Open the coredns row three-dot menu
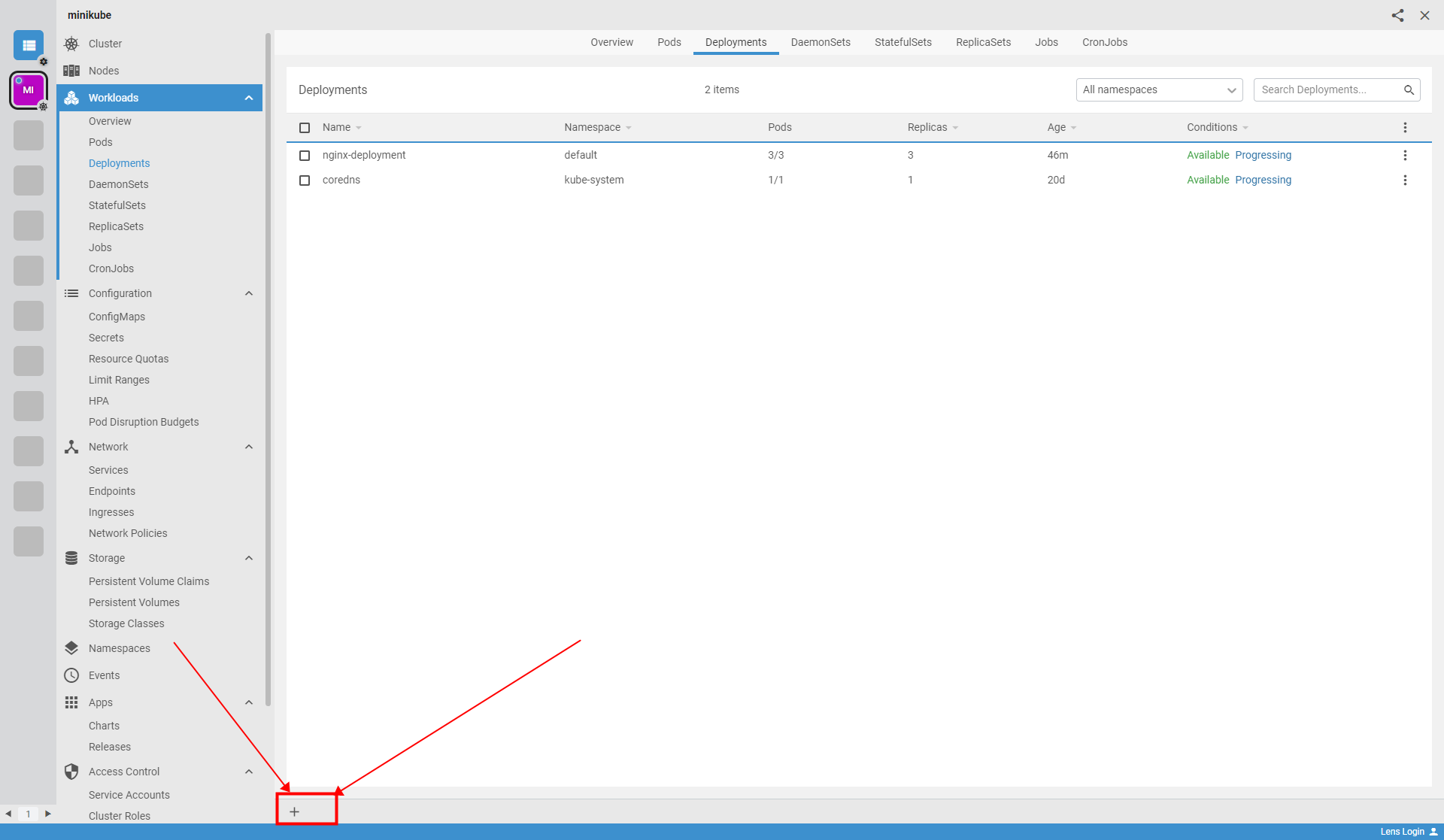Viewport: 1444px width, 840px height. [1404, 180]
